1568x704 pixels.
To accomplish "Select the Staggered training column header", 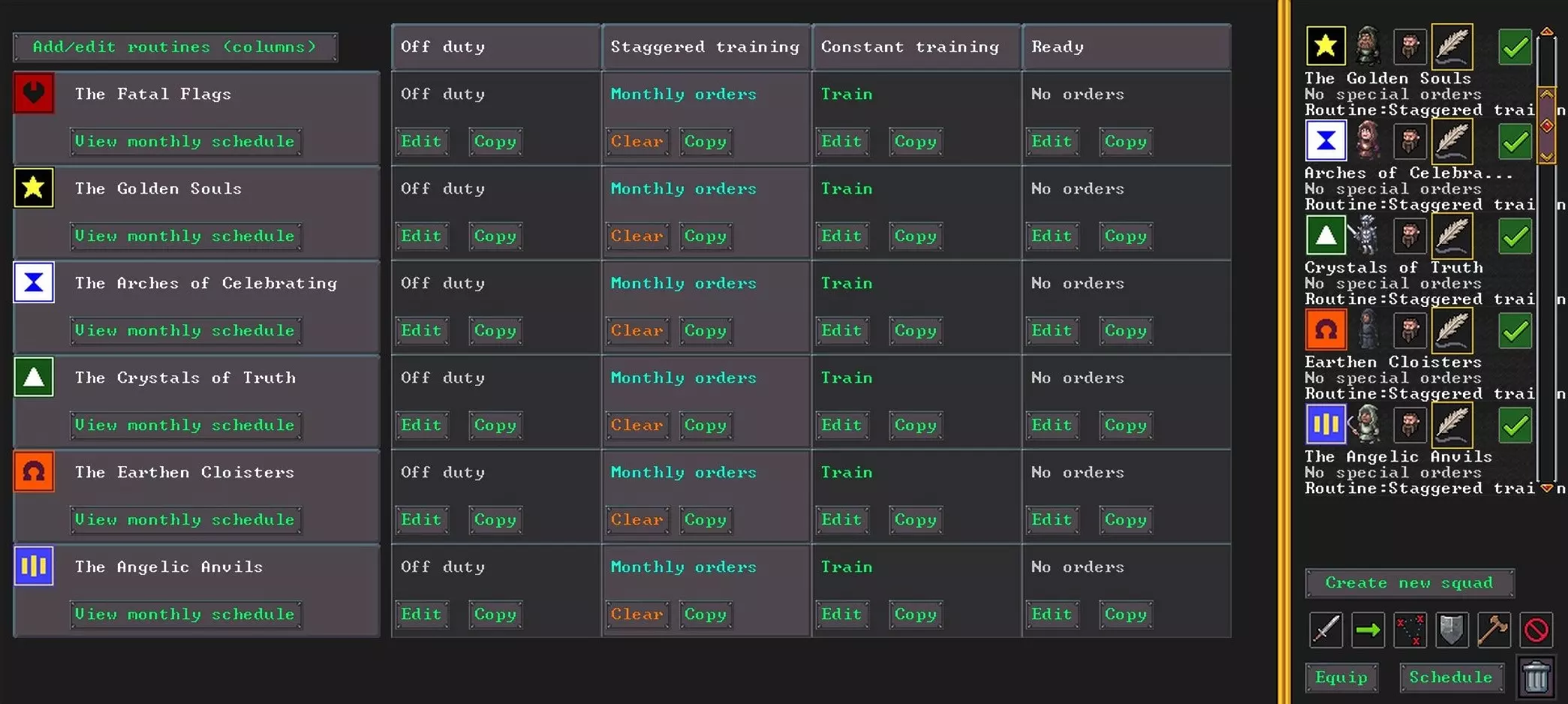I will (x=705, y=47).
